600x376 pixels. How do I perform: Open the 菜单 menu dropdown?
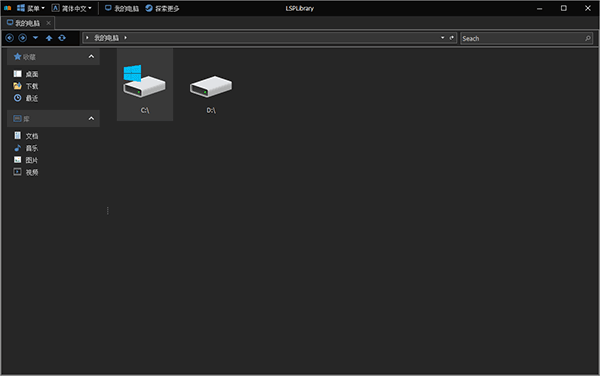(31, 8)
